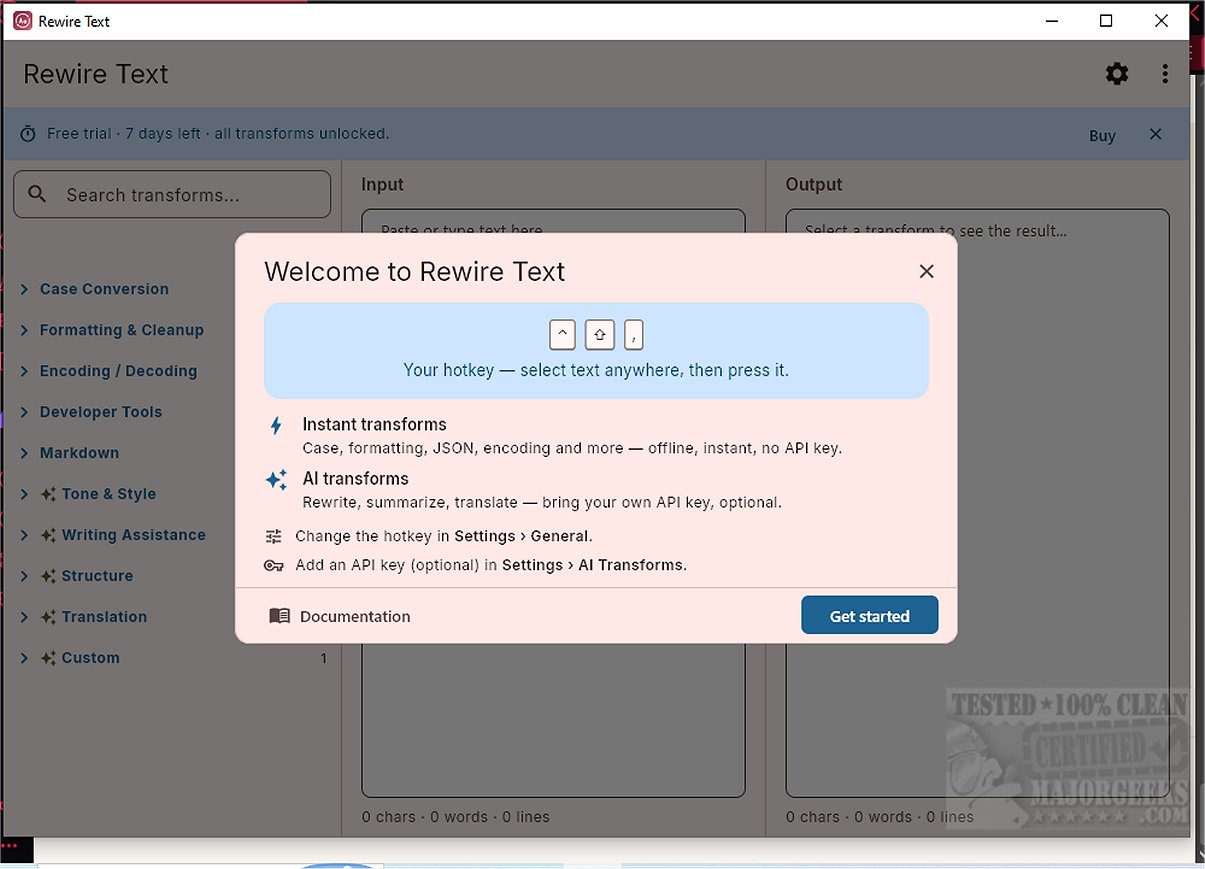The image size is (1205, 869).
Task: Expand the Encoding / Decoding chevron
Action: coord(24,371)
